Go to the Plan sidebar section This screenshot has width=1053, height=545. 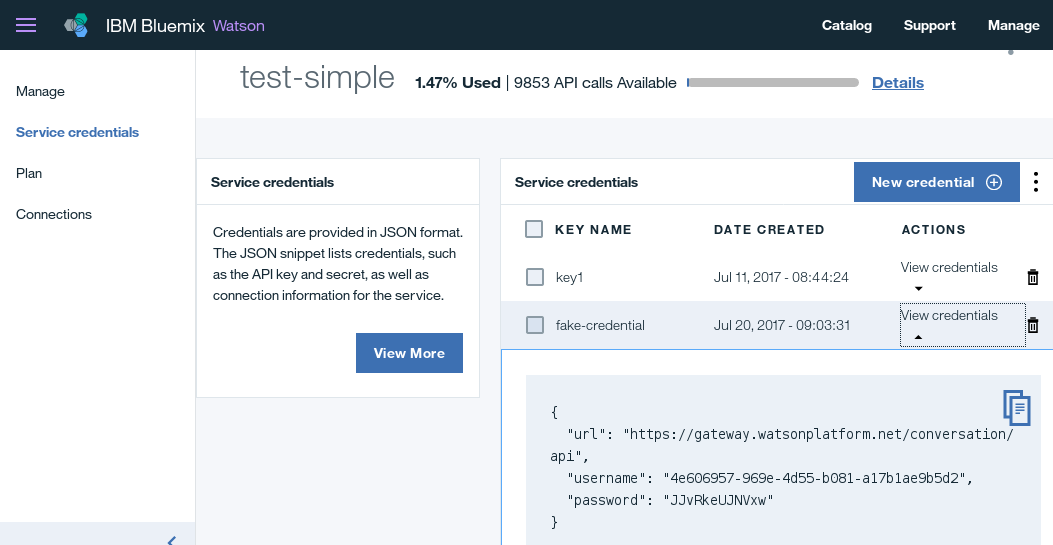coord(29,173)
